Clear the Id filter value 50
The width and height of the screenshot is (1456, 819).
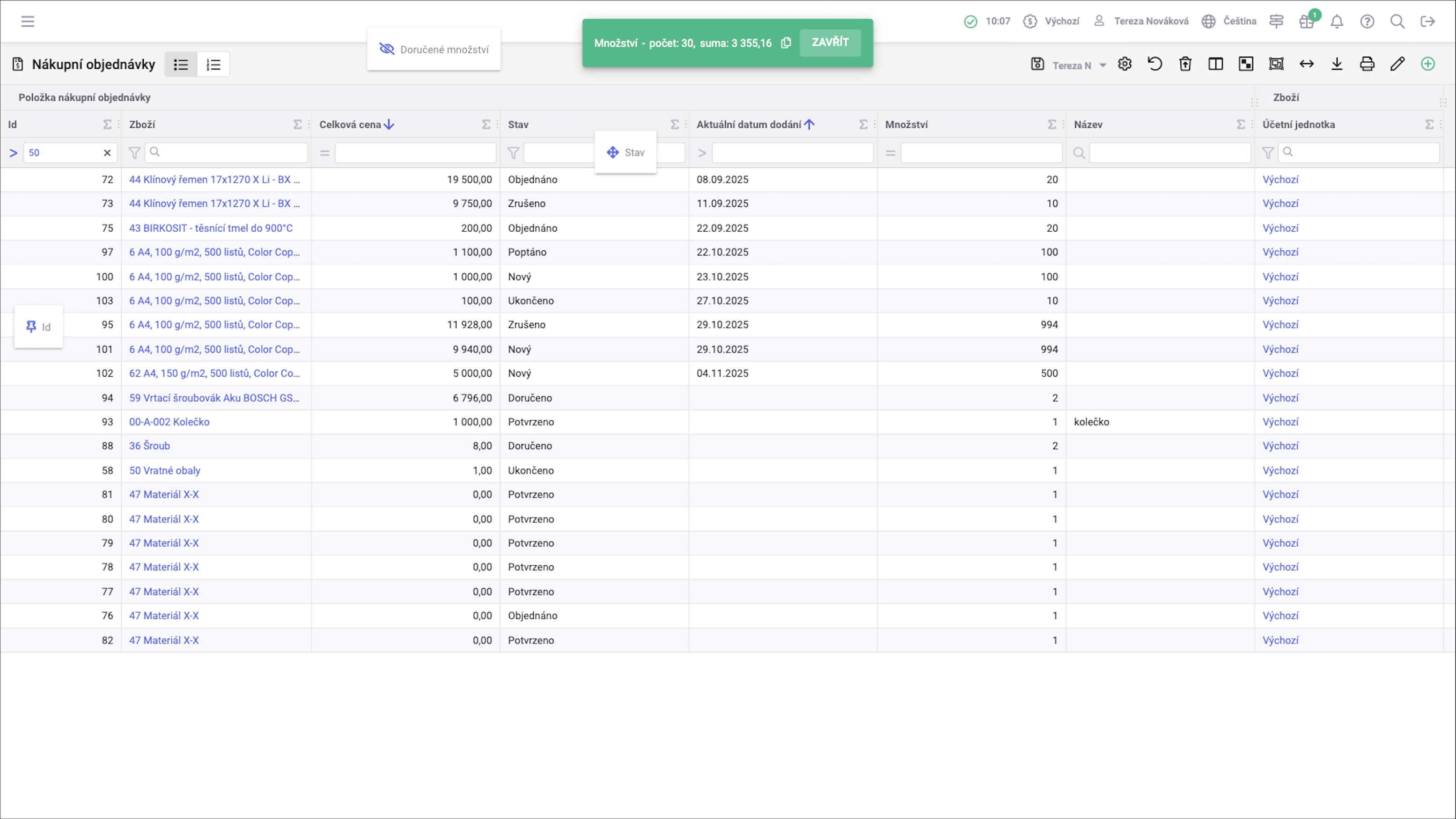click(107, 153)
